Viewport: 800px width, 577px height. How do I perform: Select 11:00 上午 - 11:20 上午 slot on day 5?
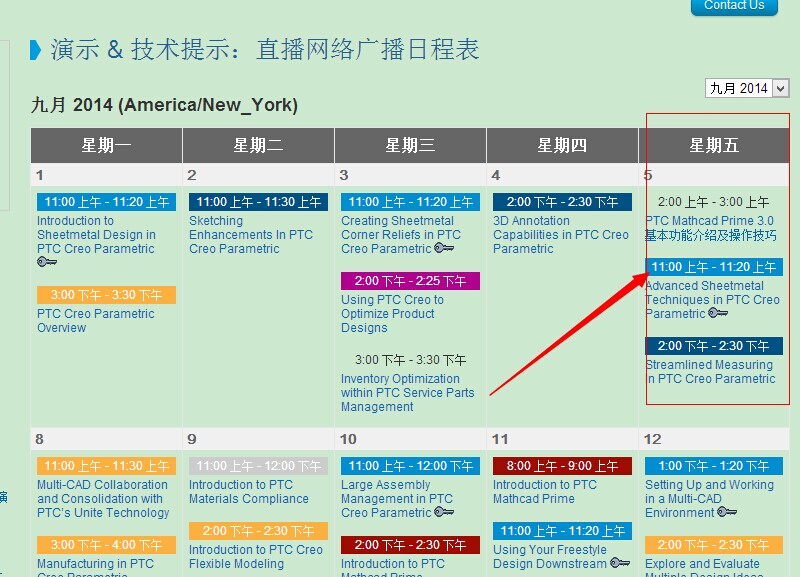pos(713,267)
